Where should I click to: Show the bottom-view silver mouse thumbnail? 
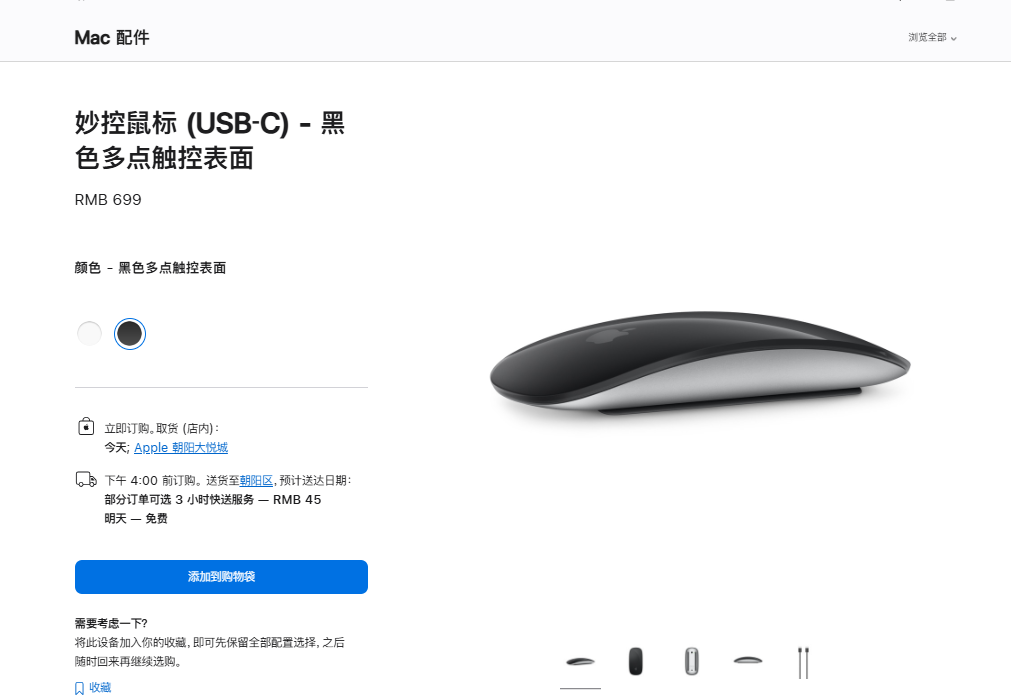coord(692,662)
